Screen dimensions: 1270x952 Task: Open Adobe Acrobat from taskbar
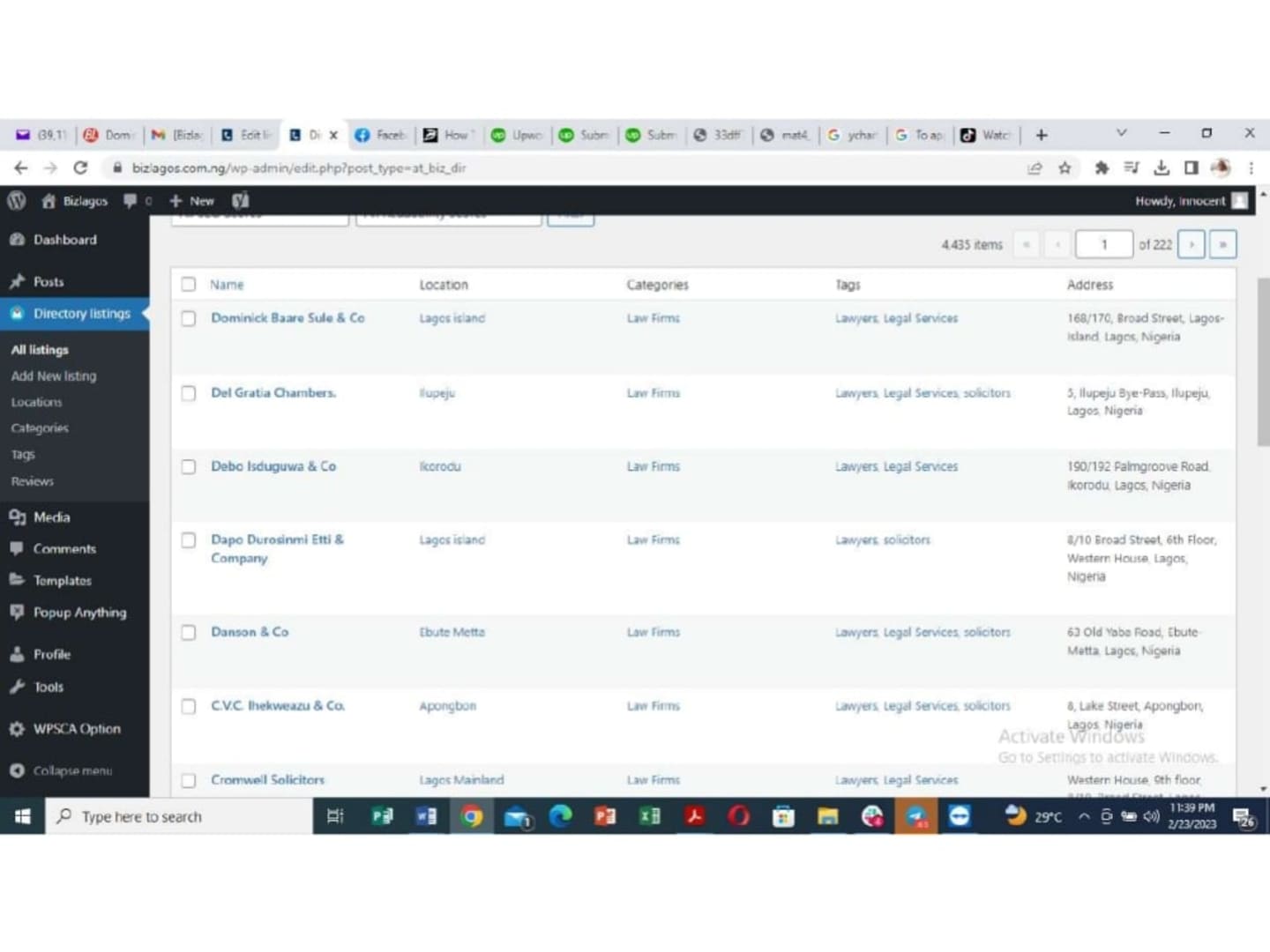point(694,816)
